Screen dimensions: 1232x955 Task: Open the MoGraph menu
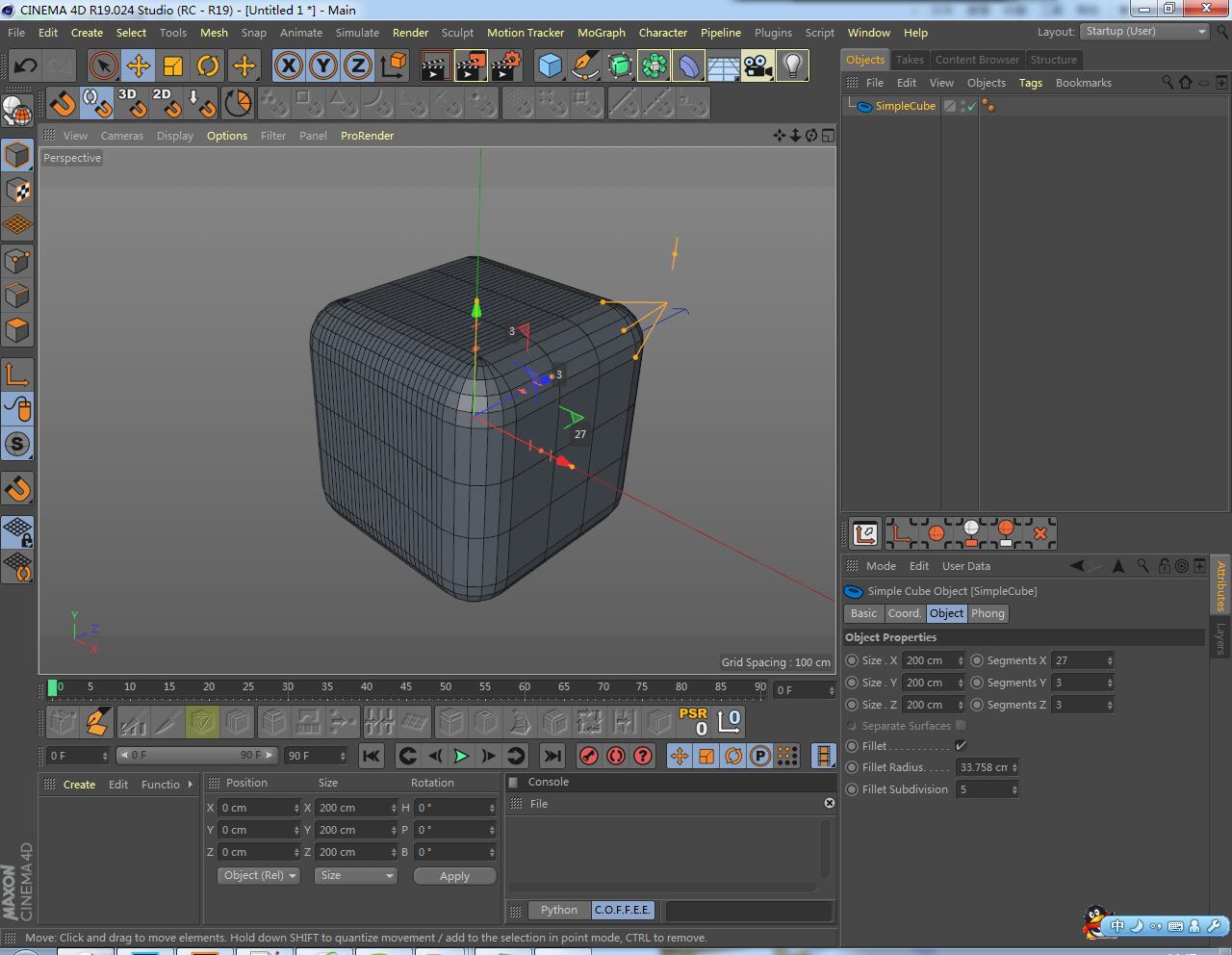601,32
